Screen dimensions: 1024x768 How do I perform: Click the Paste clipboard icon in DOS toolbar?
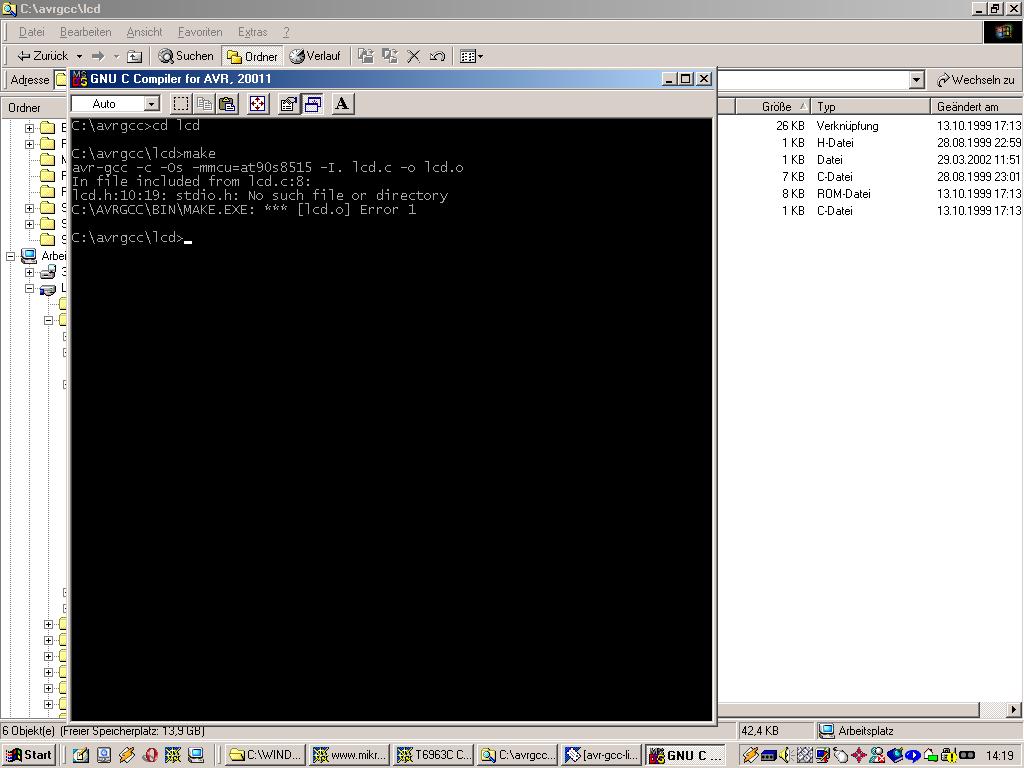[x=227, y=104]
